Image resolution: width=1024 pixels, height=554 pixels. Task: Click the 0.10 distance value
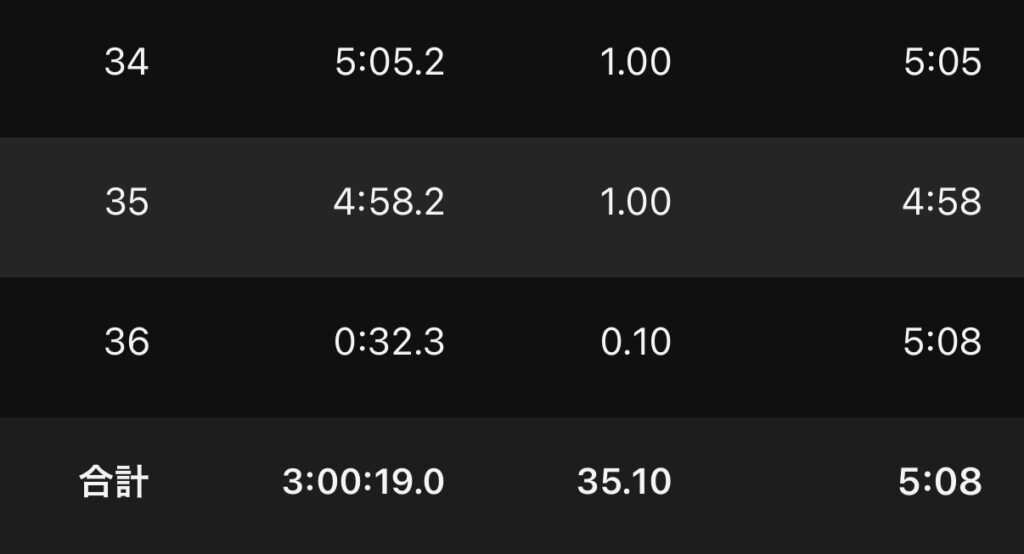(635, 343)
